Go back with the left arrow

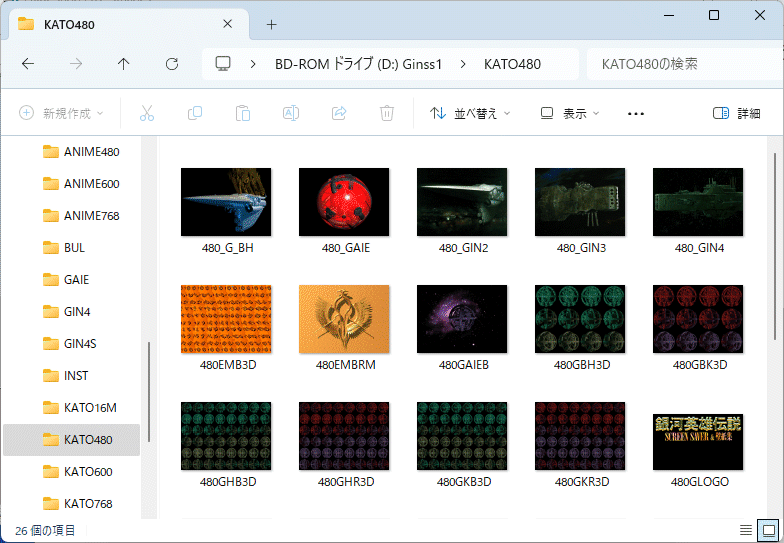pyautogui.click(x=28, y=64)
